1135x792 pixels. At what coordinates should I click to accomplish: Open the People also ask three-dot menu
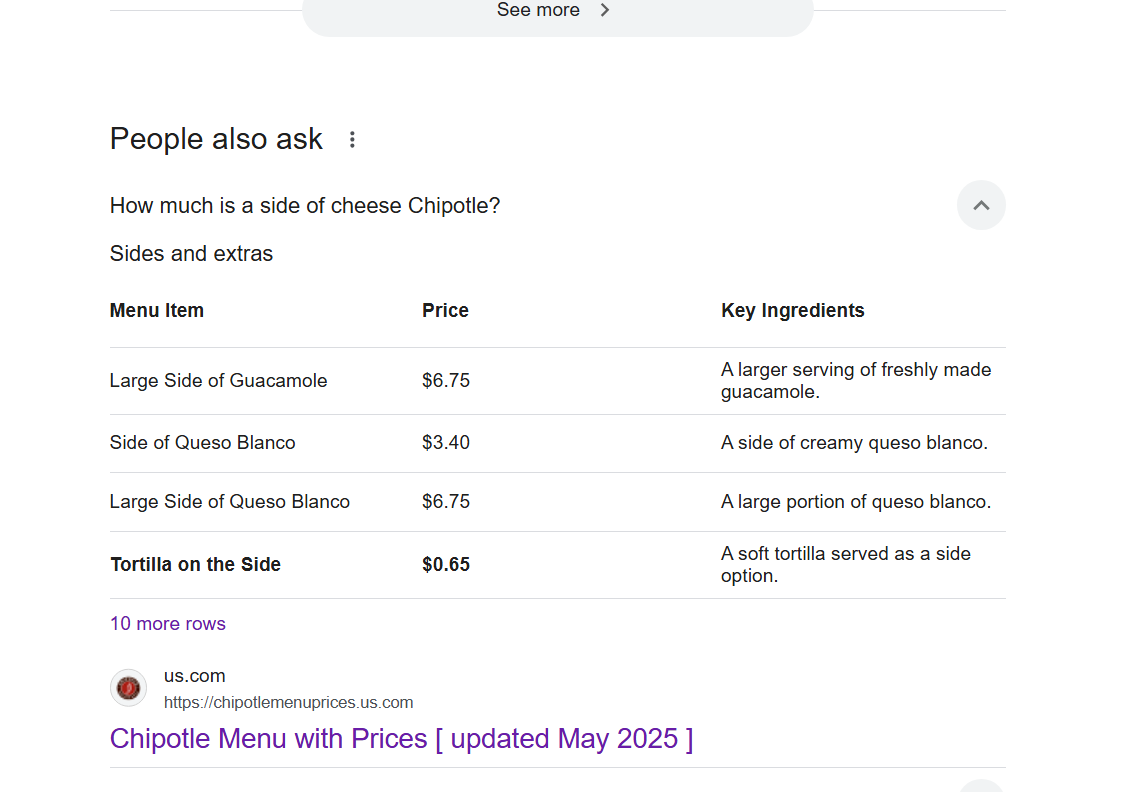point(352,139)
